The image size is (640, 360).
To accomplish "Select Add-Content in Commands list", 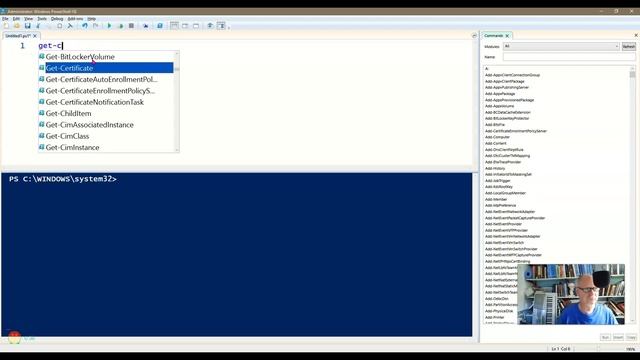I will coord(496,143).
